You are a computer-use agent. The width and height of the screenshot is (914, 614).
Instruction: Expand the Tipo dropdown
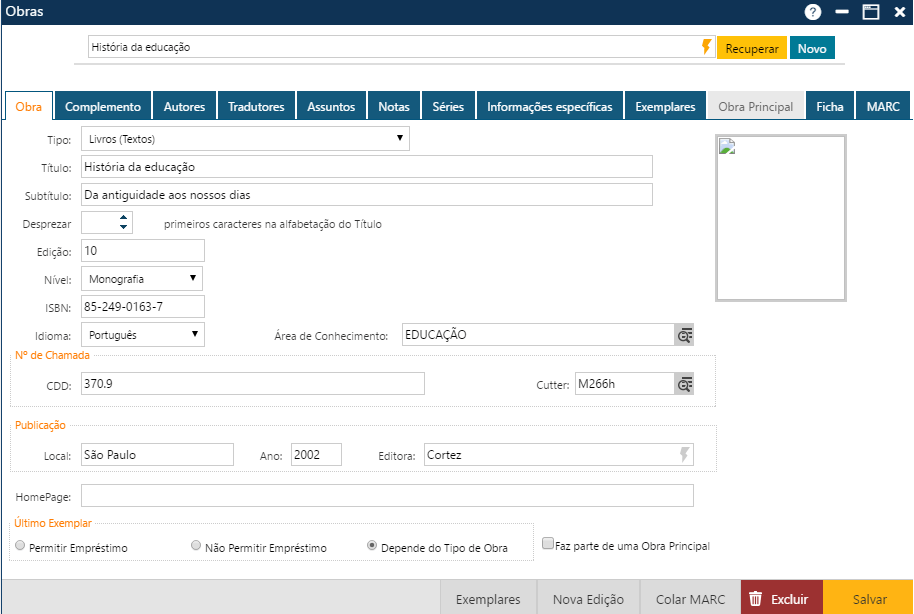coord(244,139)
